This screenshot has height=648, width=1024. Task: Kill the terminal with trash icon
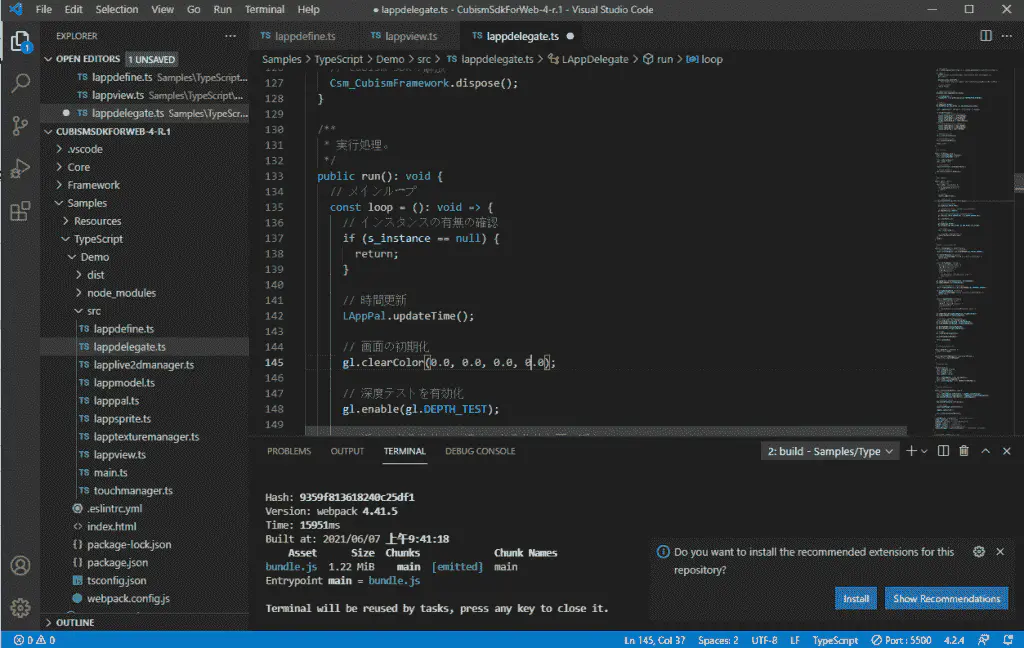click(964, 451)
